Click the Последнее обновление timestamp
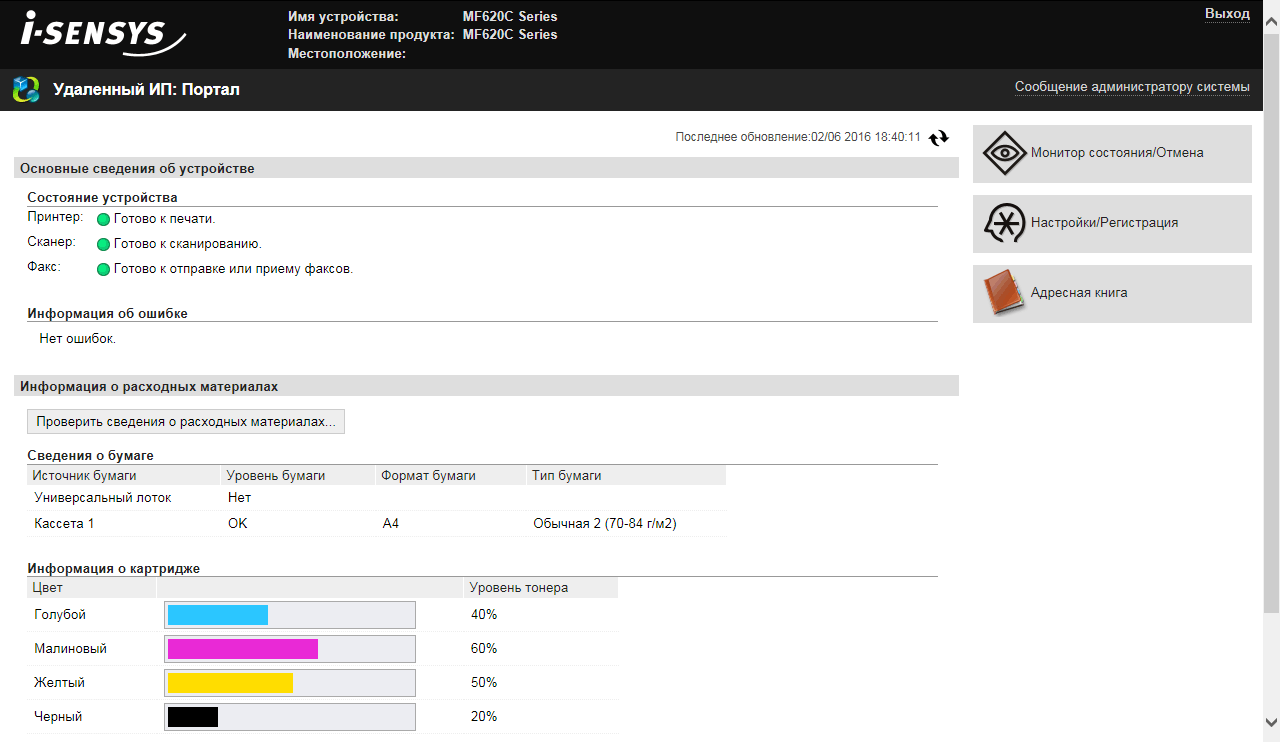The image size is (1280, 742). pyautogui.click(x=798, y=137)
